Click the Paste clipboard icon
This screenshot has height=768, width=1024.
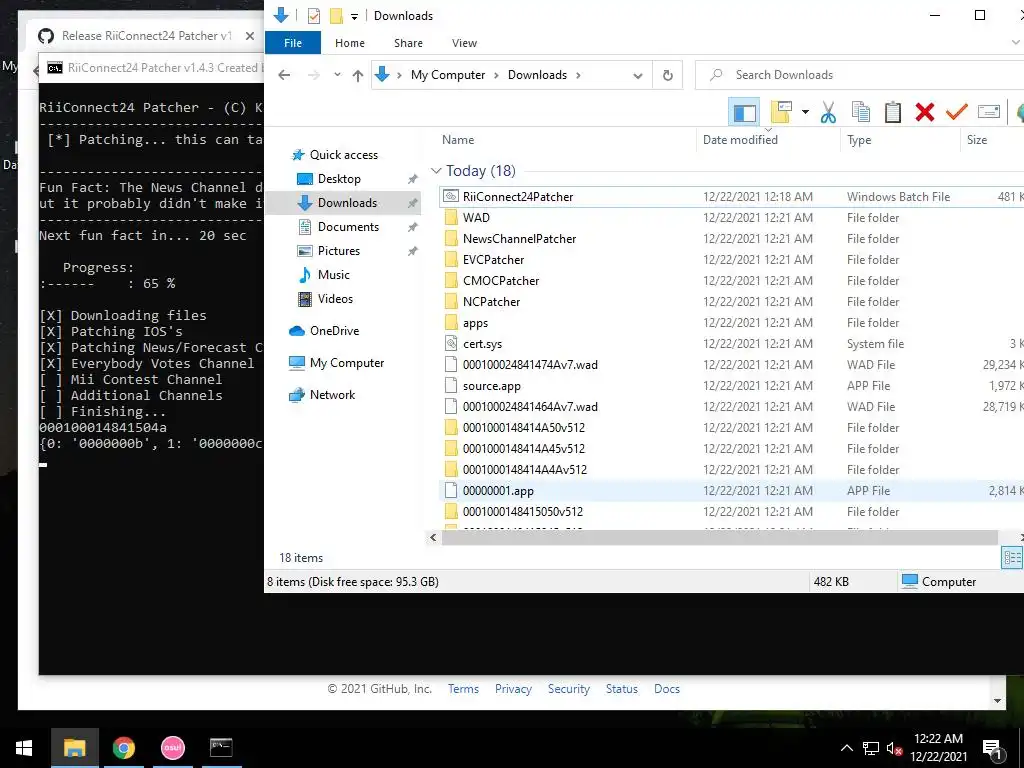[x=893, y=112]
